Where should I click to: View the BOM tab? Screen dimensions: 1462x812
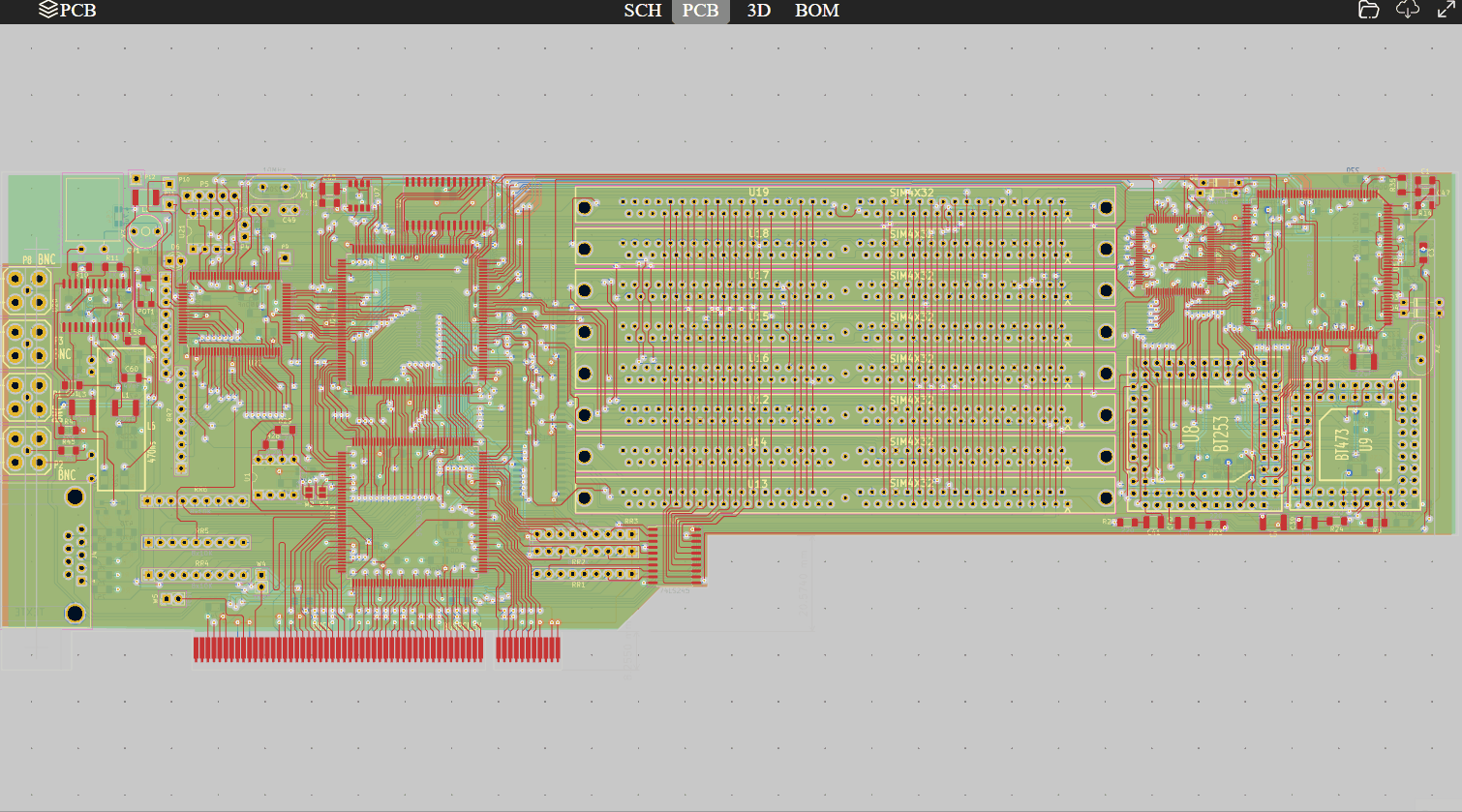coord(816,11)
